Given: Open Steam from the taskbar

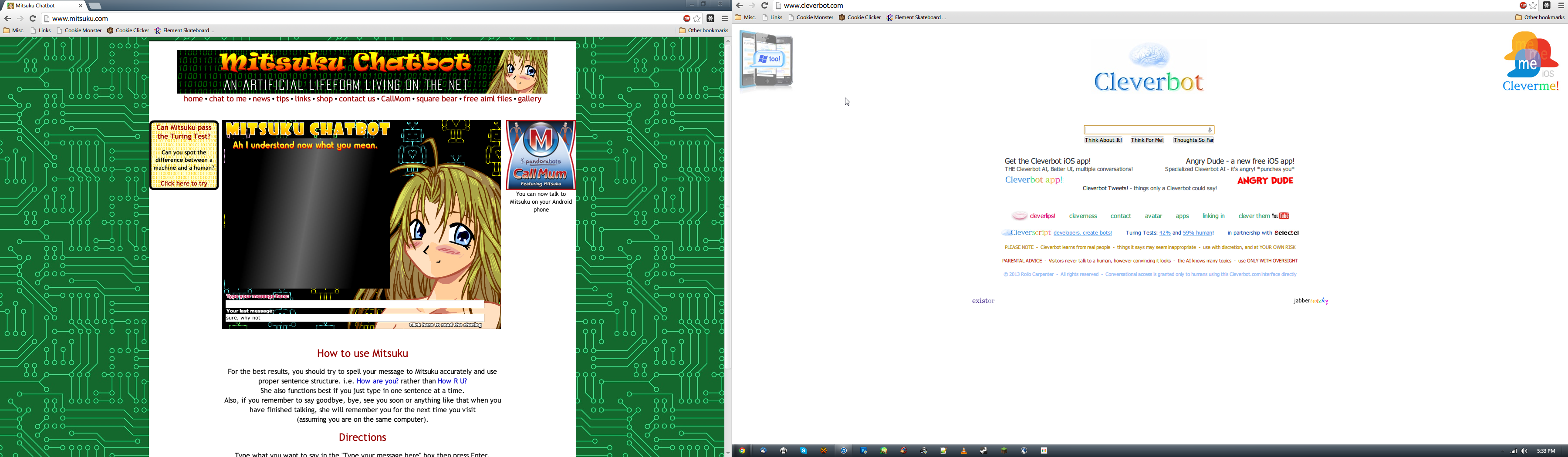Looking at the screenshot, I should (983, 451).
